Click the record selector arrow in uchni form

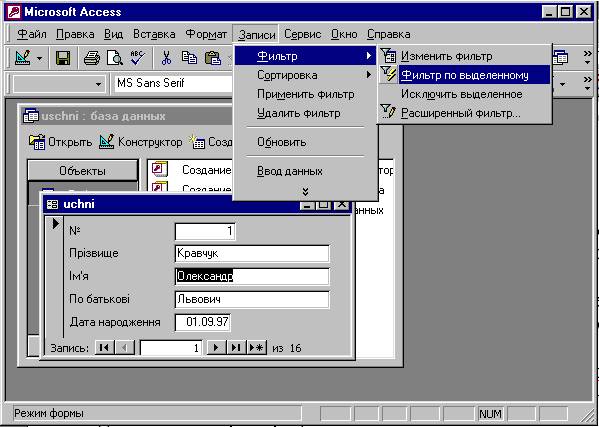pos(55,223)
